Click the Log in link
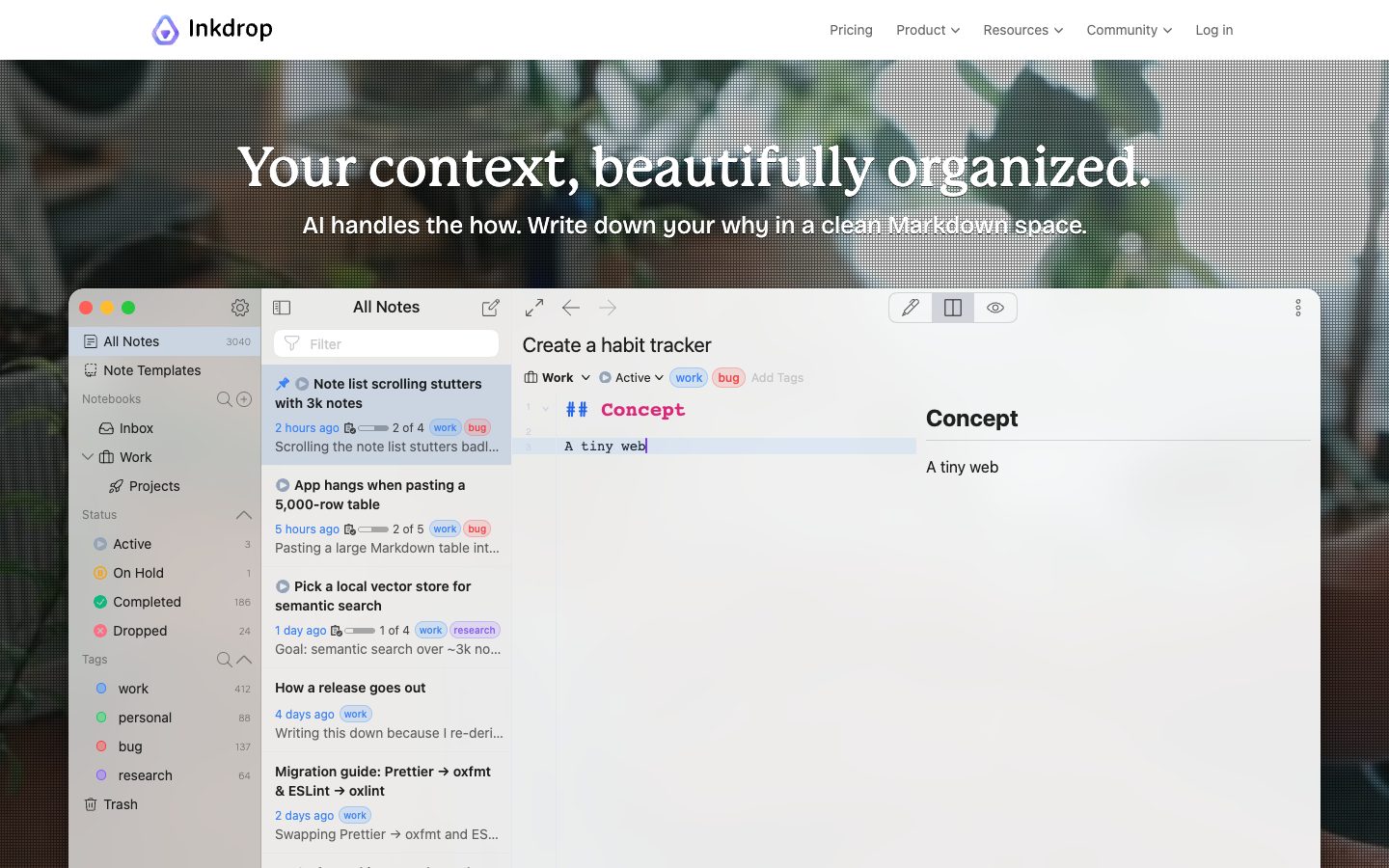 pyautogui.click(x=1214, y=30)
